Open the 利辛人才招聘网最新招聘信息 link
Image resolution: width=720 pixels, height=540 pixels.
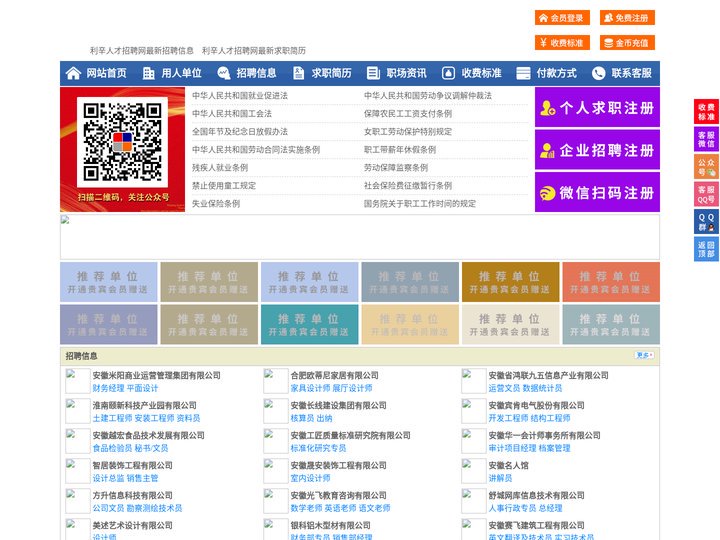(x=141, y=51)
